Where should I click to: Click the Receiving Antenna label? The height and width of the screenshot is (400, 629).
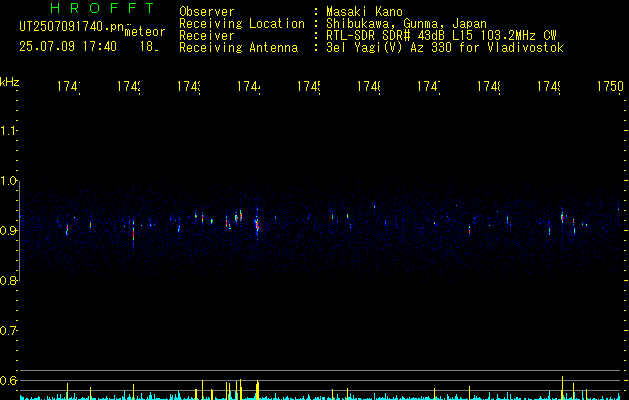point(239,48)
